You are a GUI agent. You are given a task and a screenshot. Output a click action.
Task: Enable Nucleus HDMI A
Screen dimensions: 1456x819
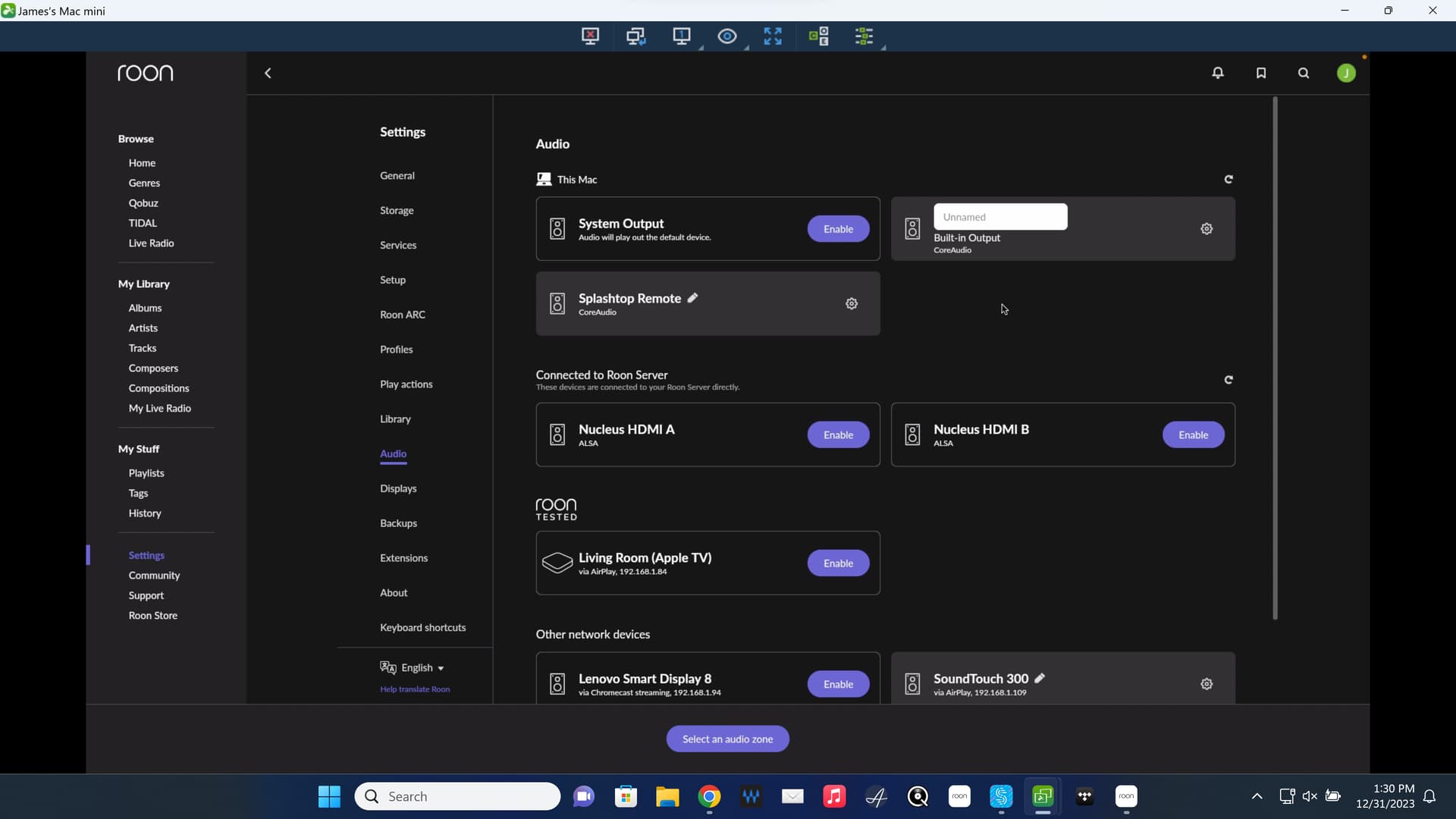pyautogui.click(x=838, y=435)
